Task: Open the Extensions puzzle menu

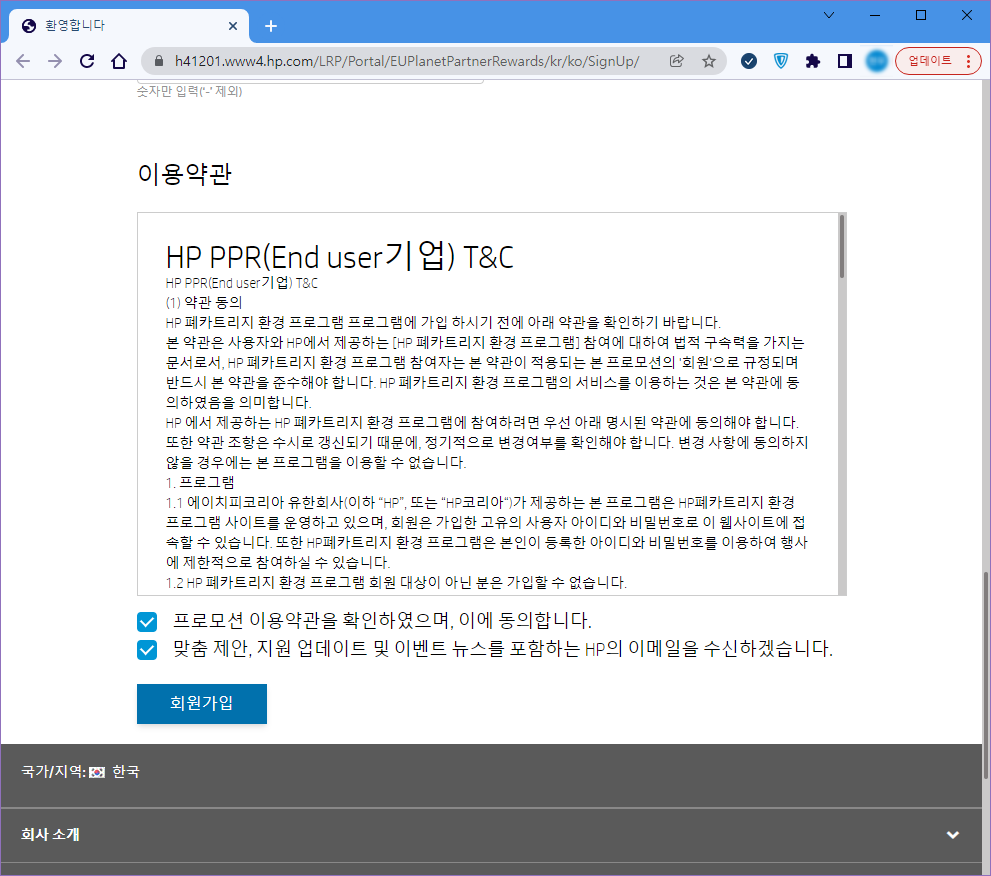Action: point(813,61)
